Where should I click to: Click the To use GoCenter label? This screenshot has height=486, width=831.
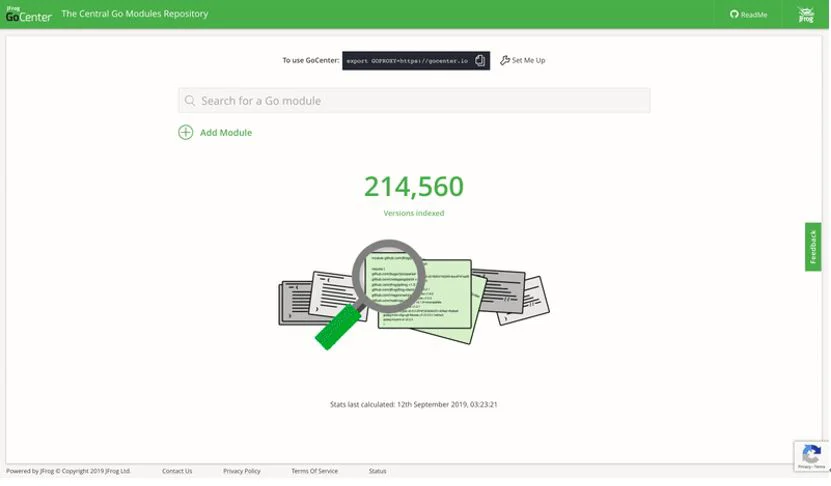tap(311, 60)
